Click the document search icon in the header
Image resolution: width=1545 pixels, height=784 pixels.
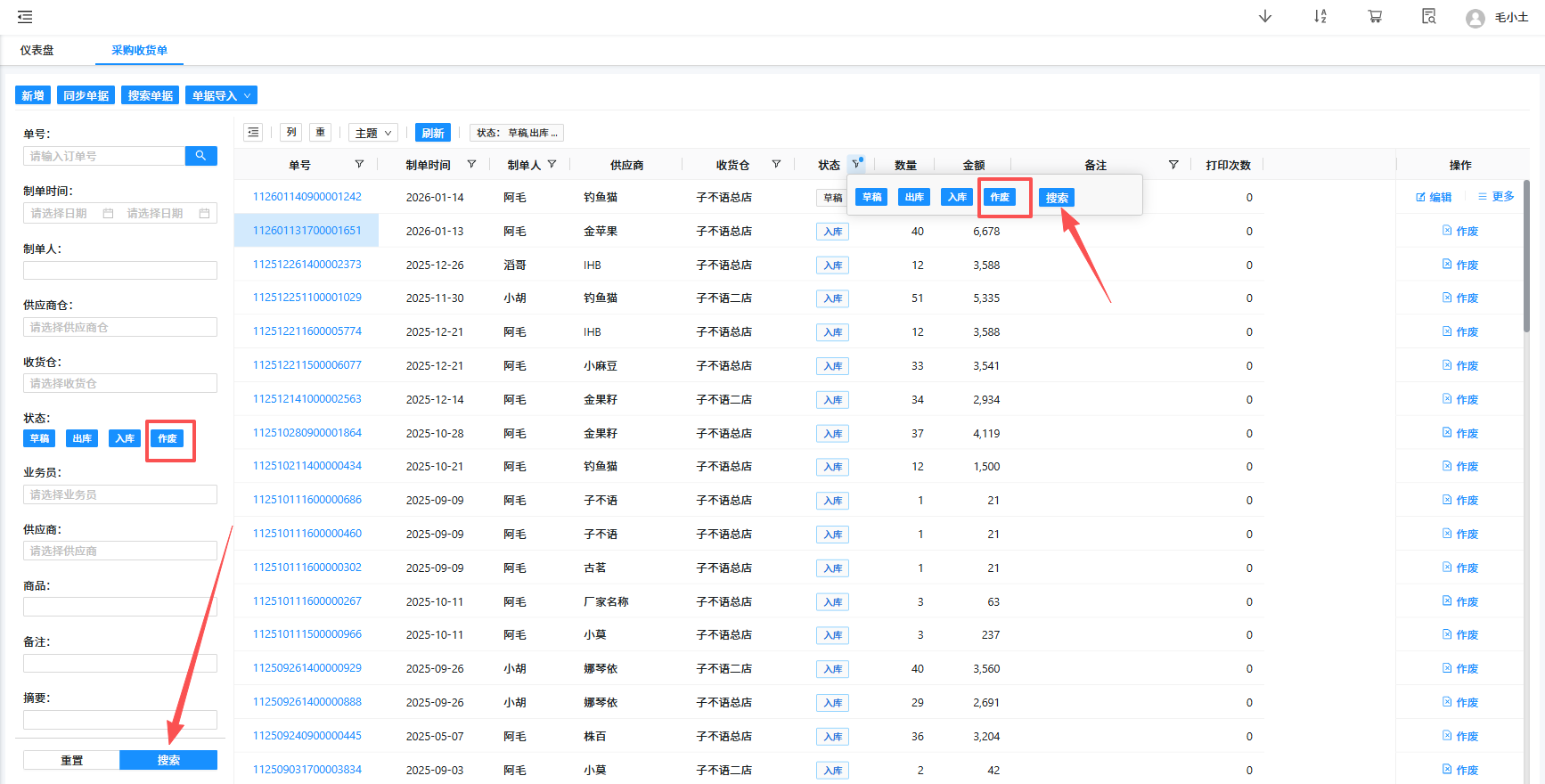1429,17
